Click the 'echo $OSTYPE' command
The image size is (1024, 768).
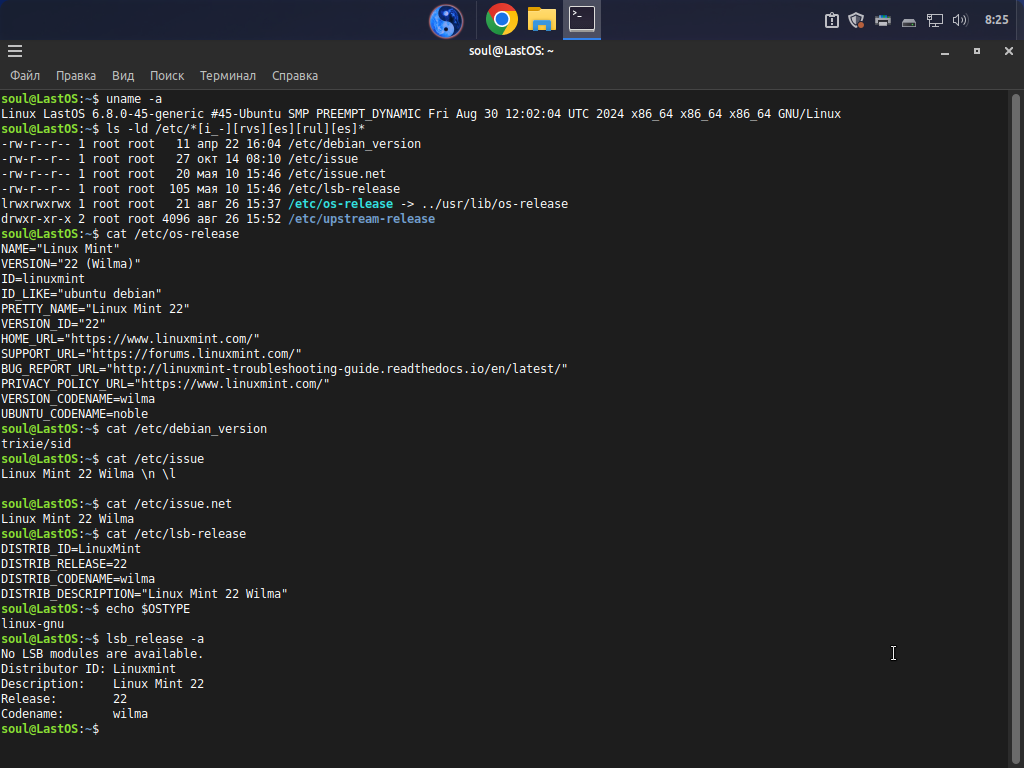coord(148,609)
